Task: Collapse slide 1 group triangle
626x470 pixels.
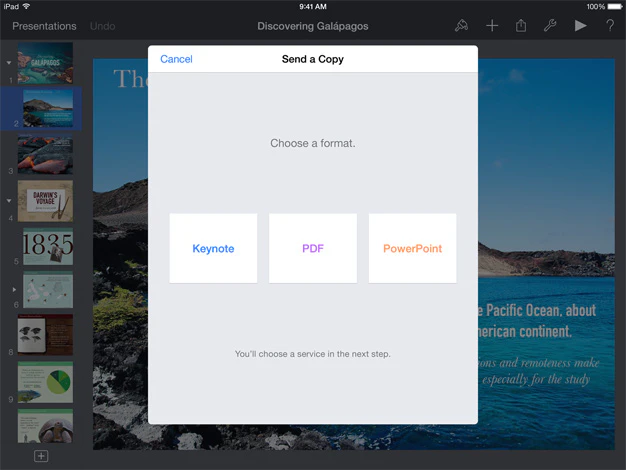Action: click(x=9, y=63)
